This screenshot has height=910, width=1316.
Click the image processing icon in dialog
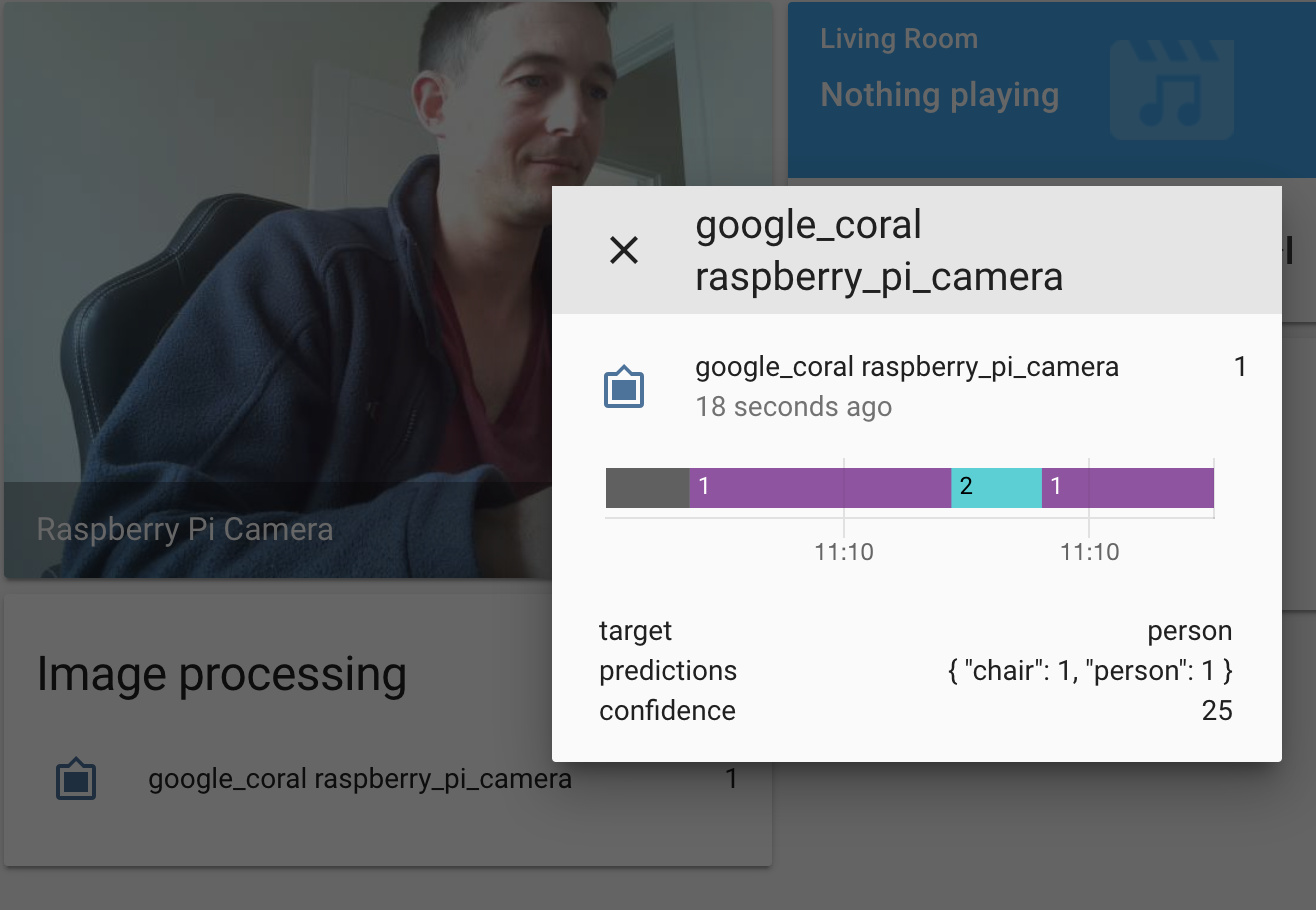[x=624, y=387]
